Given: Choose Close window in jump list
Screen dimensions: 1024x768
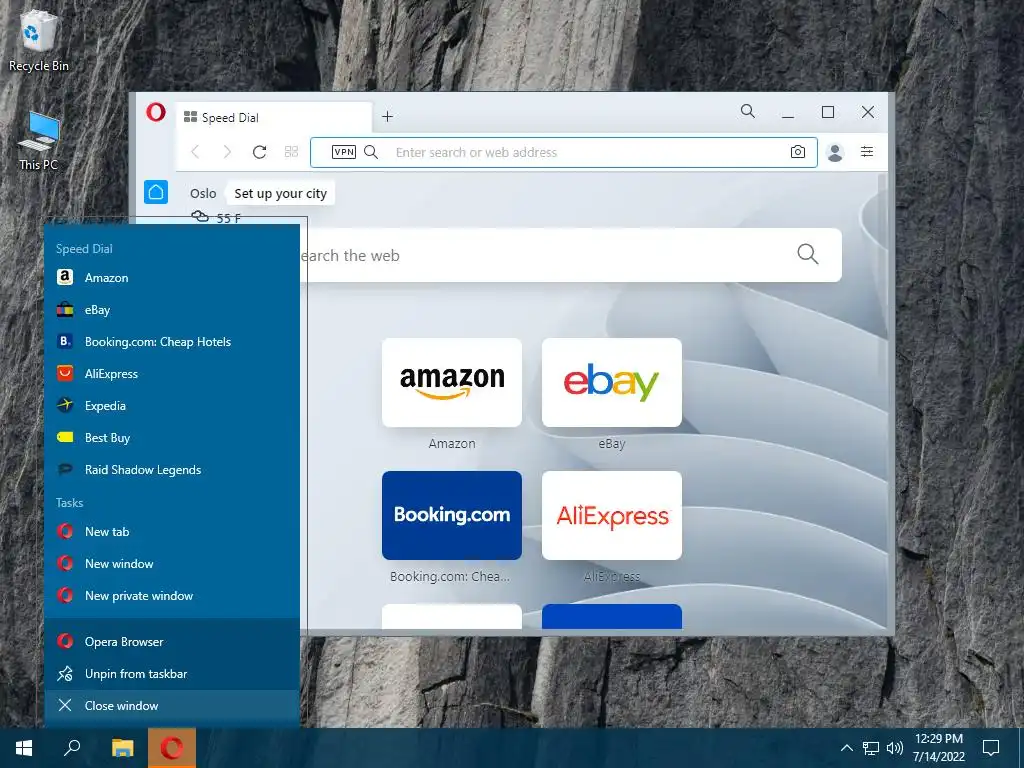Looking at the screenshot, I should pos(172,705).
